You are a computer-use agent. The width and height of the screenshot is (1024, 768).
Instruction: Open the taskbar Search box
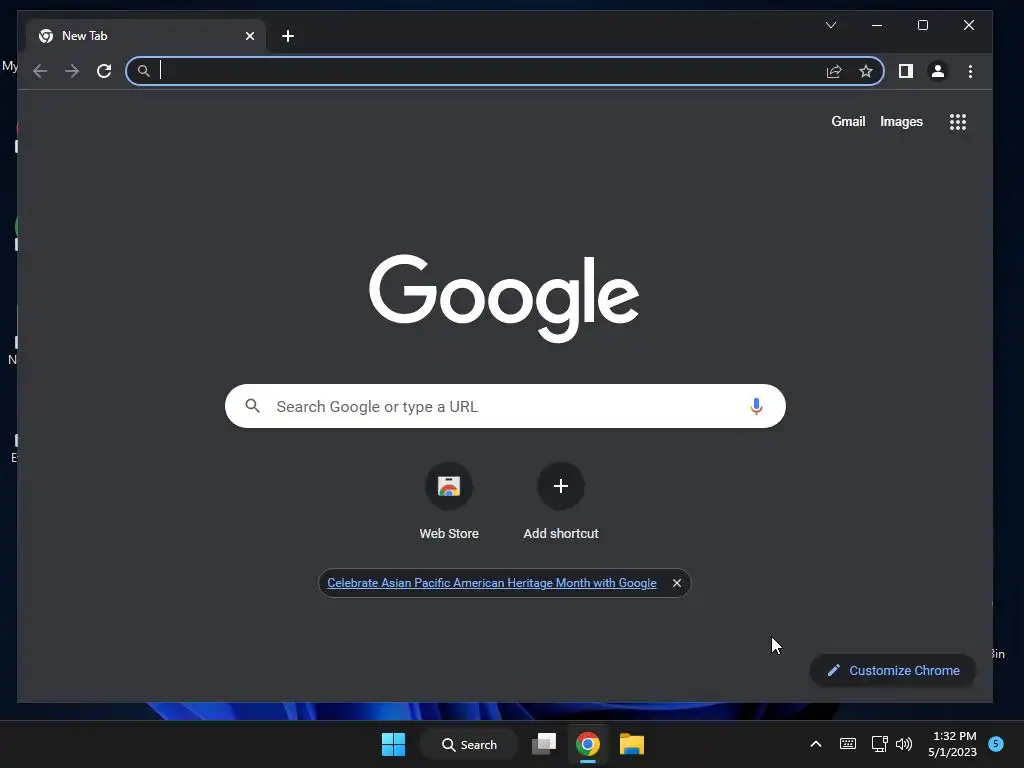point(470,744)
